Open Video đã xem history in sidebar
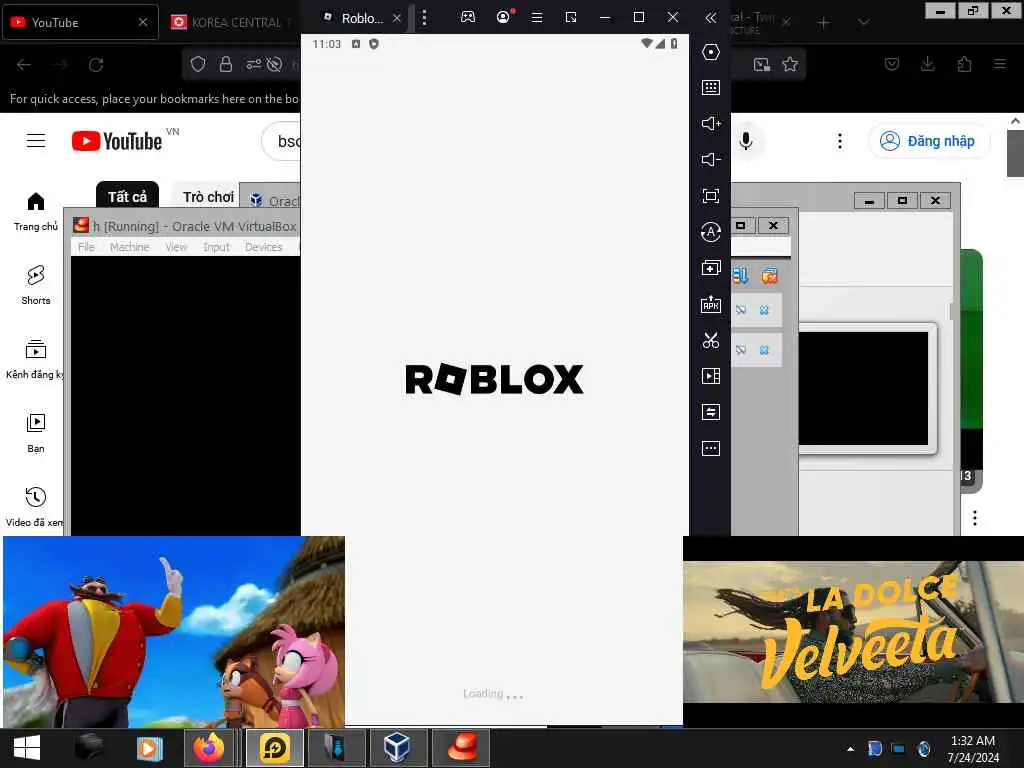This screenshot has height=768, width=1024. (34, 507)
